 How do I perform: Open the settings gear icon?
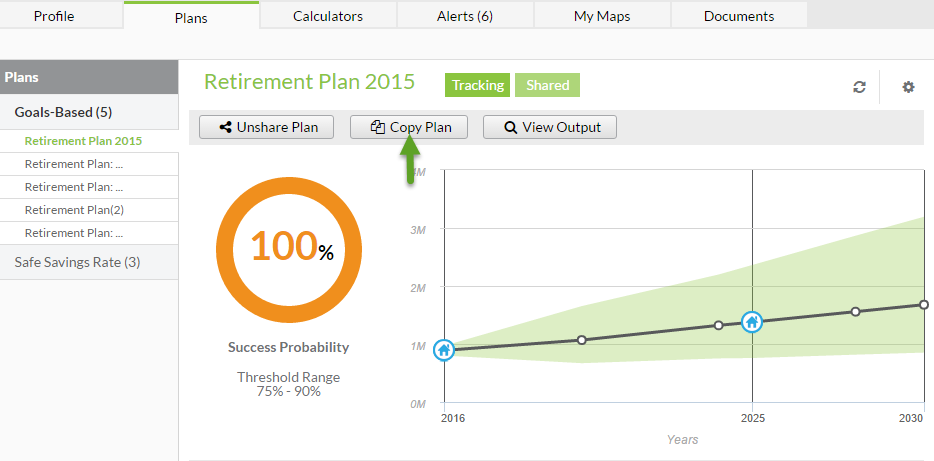click(x=908, y=88)
